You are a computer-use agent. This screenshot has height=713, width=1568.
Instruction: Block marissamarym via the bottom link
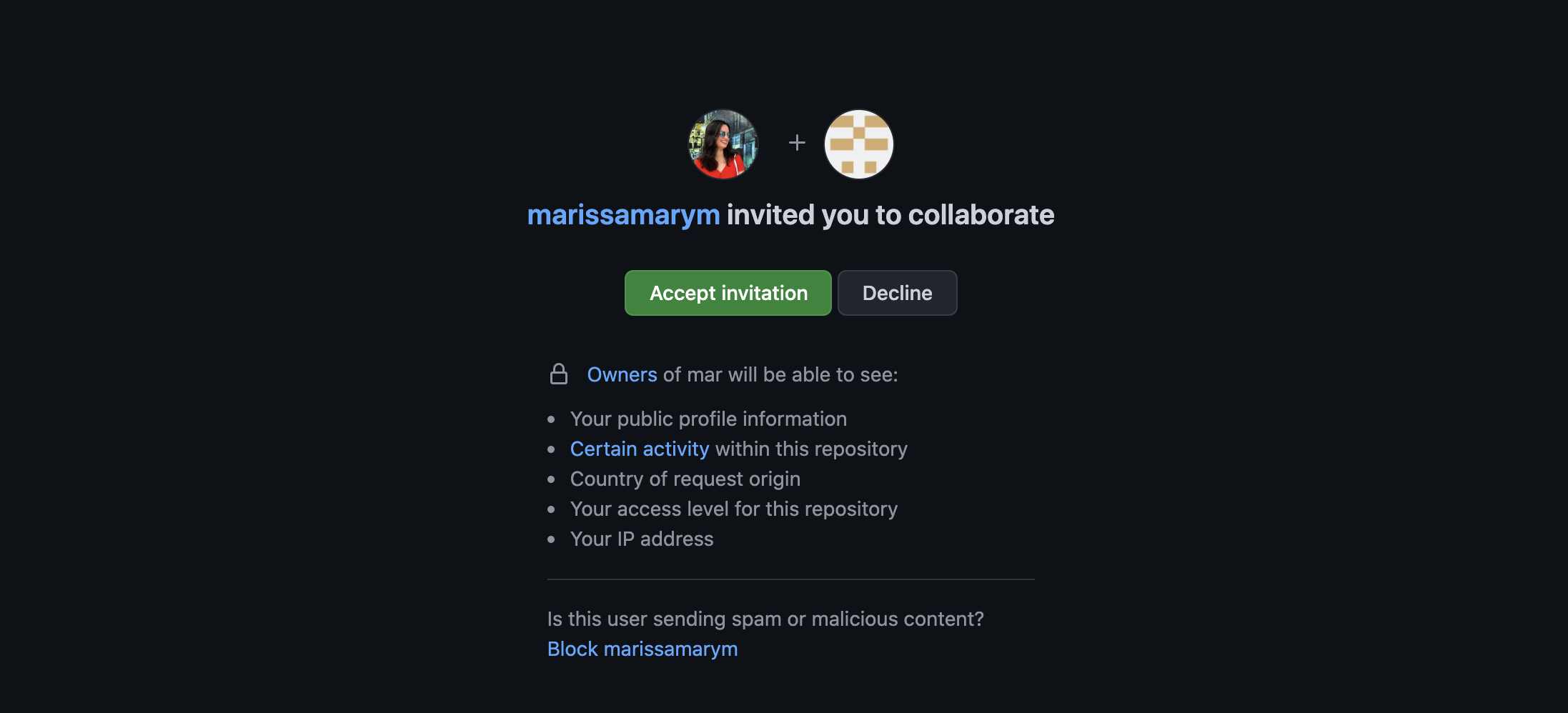tap(642, 649)
